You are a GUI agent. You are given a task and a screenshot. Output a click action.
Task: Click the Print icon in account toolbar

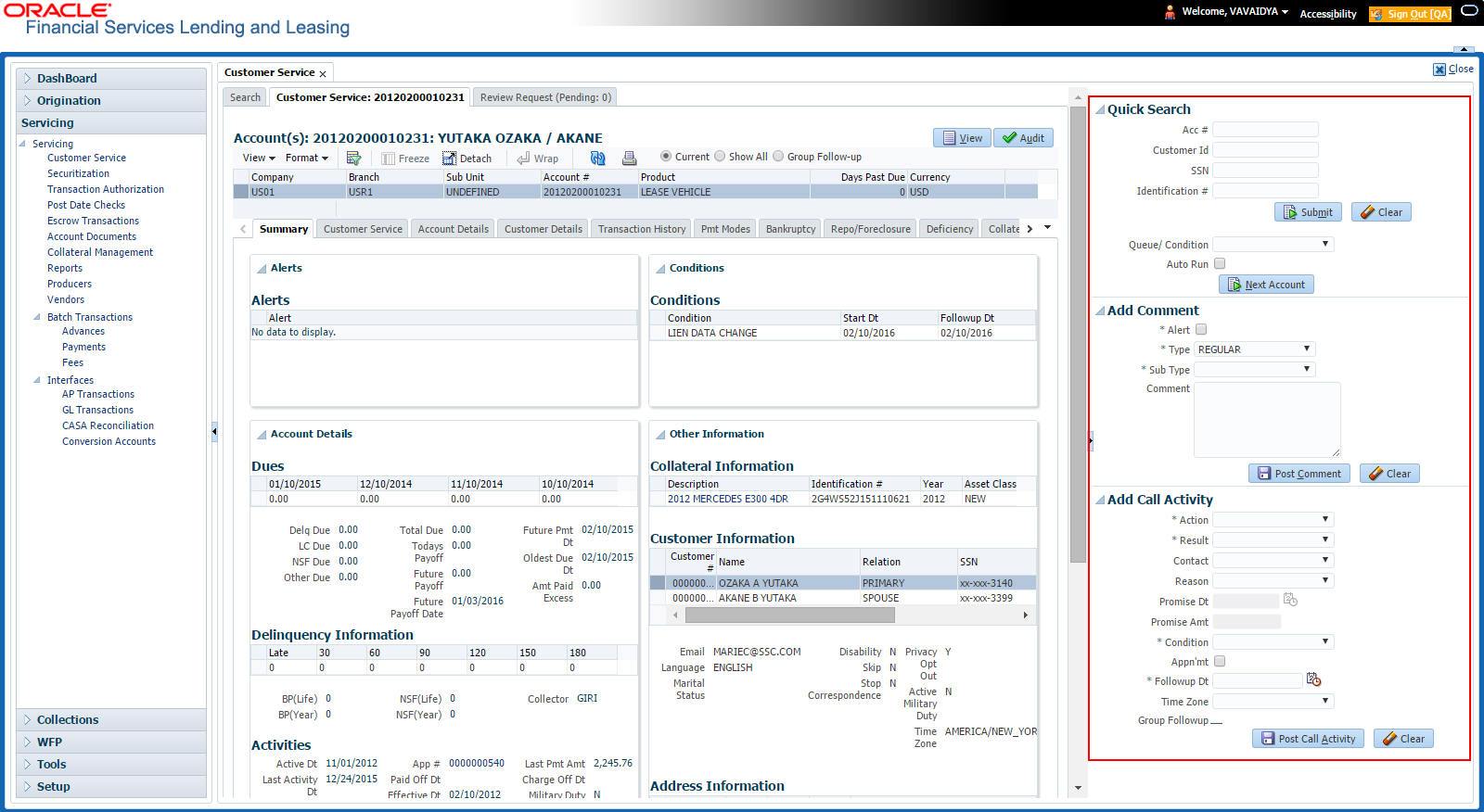click(629, 159)
